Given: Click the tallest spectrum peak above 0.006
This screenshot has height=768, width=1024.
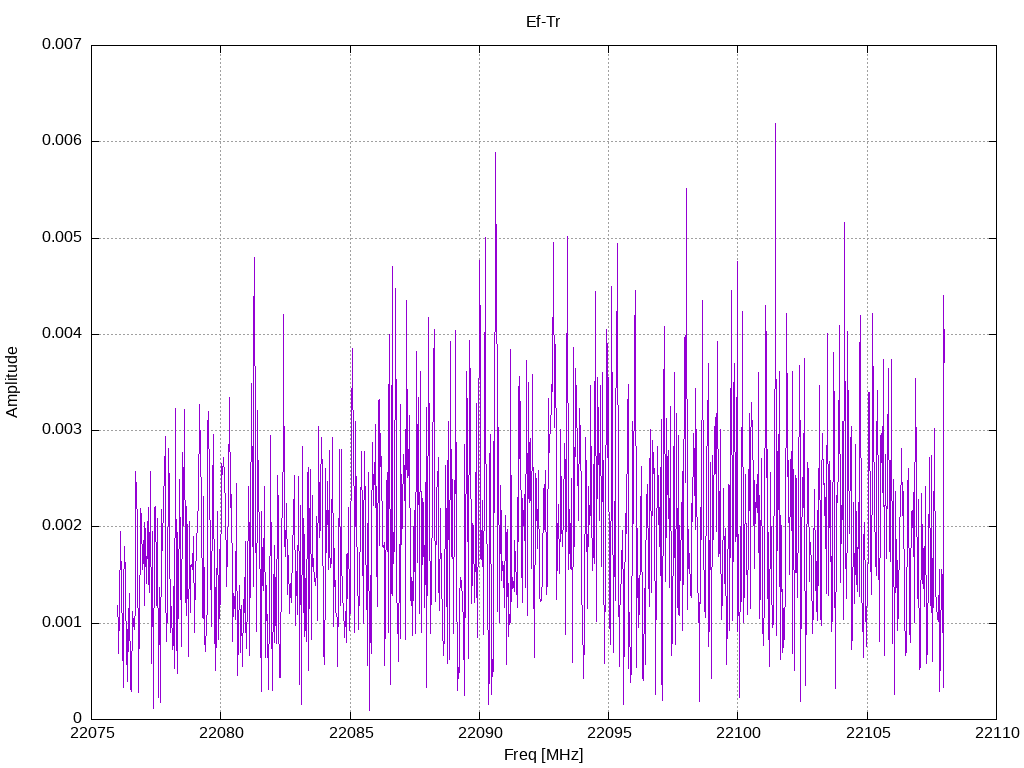Looking at the screenshot, I should (x=775, y=124).
